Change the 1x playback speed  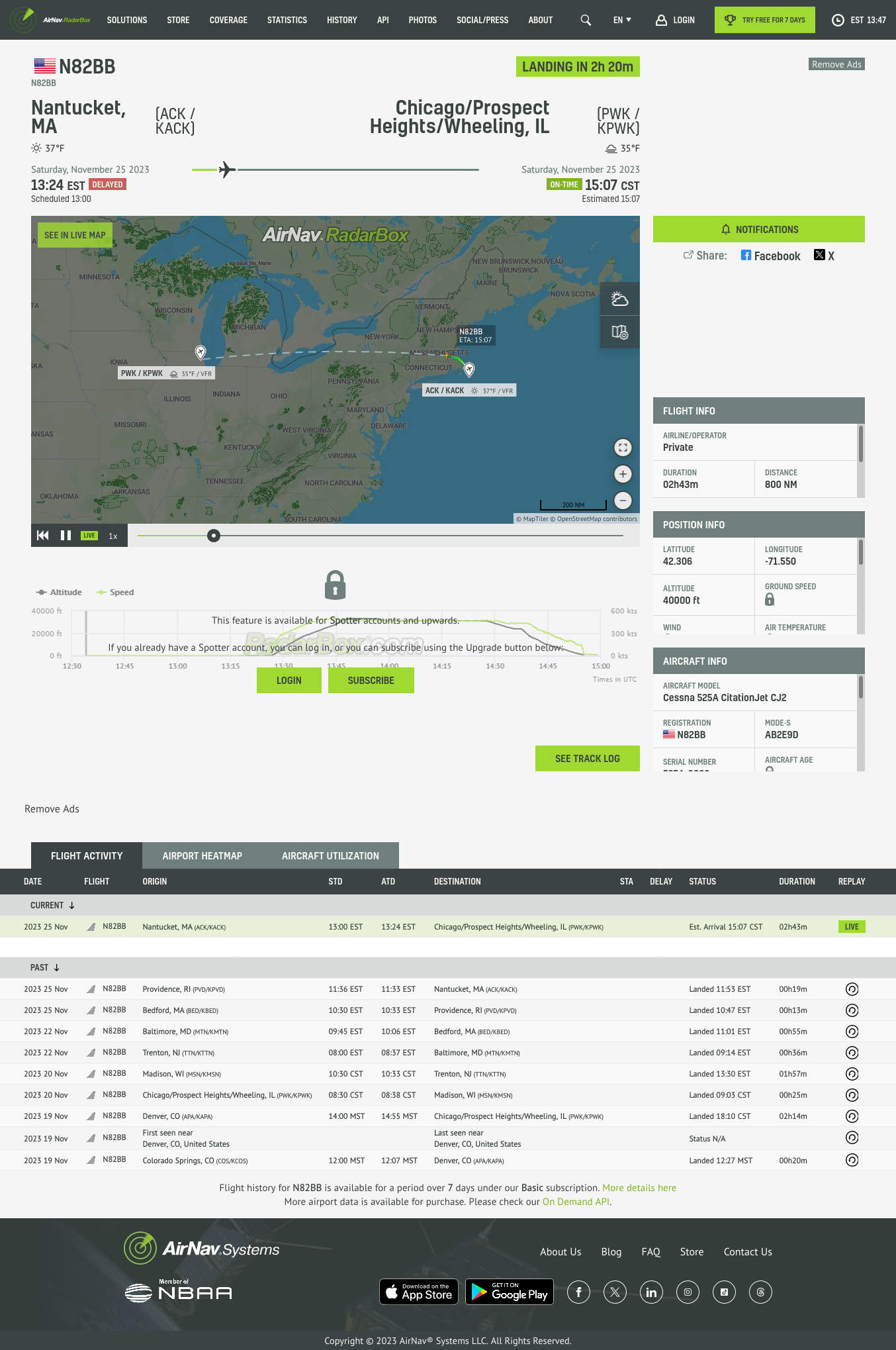point(113,536)
